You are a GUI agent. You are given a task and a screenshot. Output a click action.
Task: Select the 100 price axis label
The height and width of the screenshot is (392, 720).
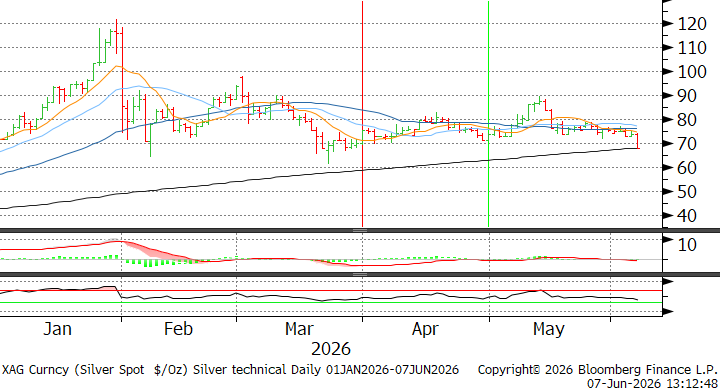click(x=692, y=72)
